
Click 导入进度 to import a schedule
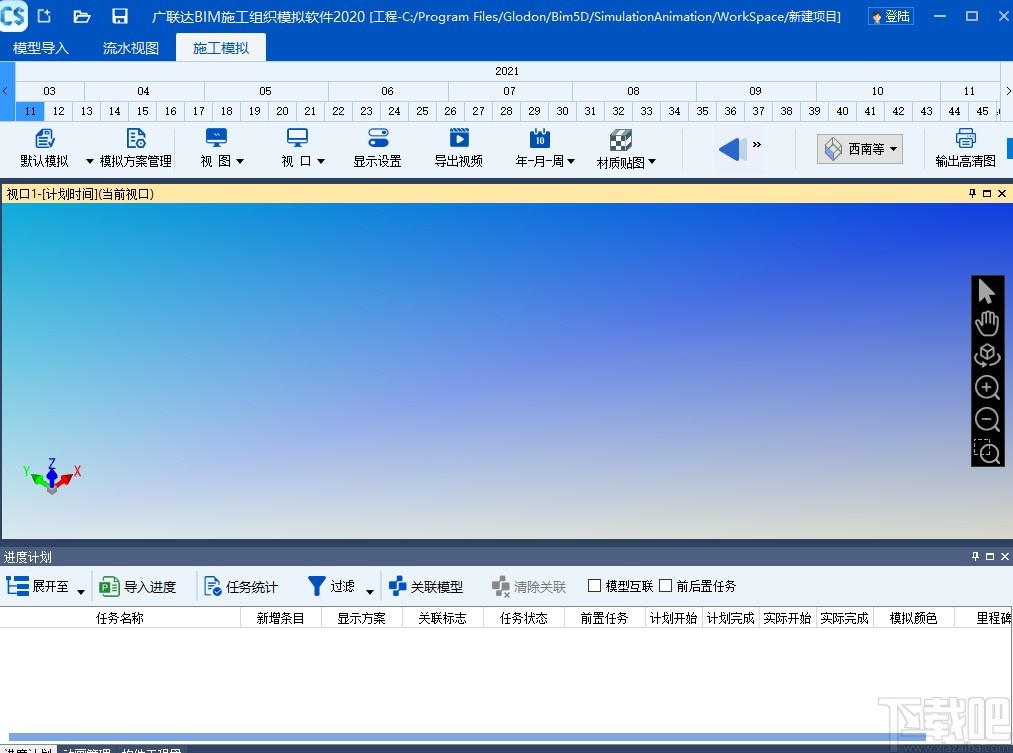pyautogui.click(x=142, y=585)
